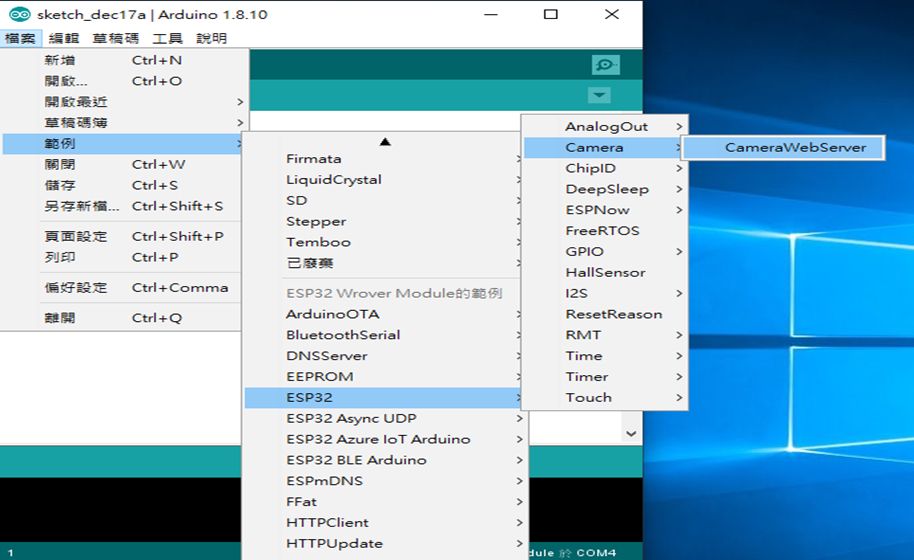Expand ESP32 BLE Arduino examples

[x=385, y=460]
